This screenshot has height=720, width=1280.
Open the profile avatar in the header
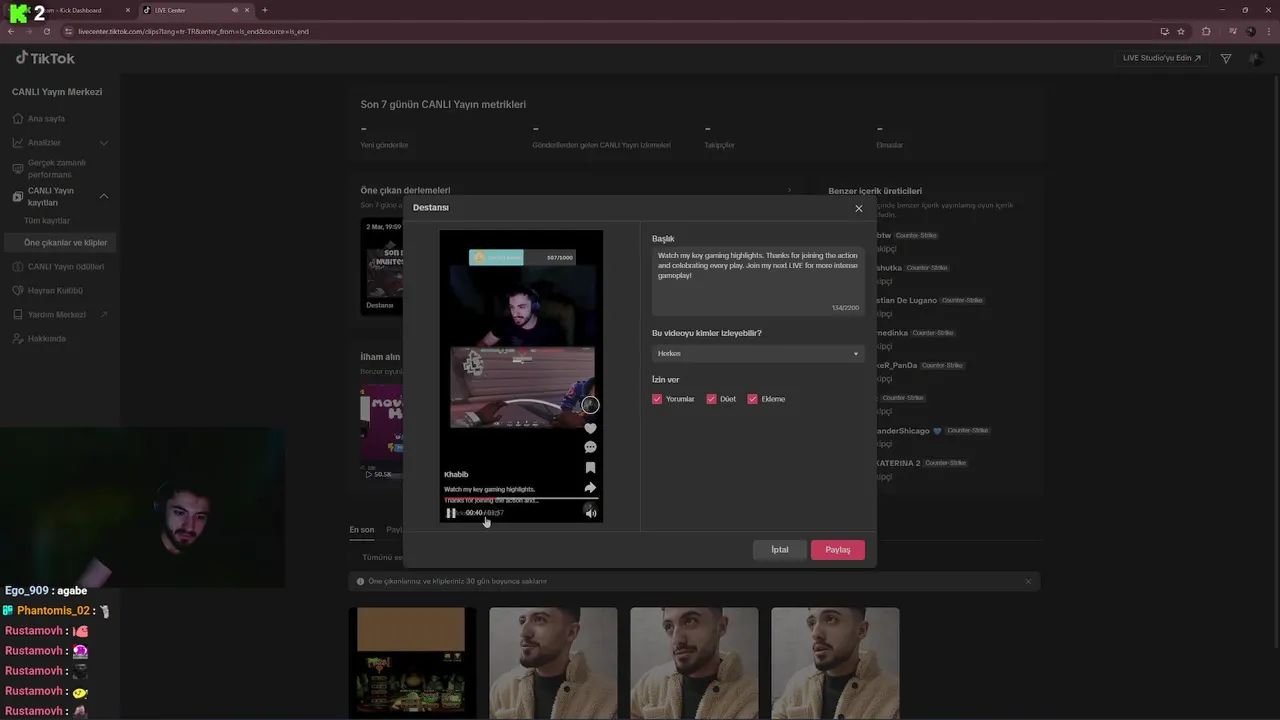(1255, 59)
